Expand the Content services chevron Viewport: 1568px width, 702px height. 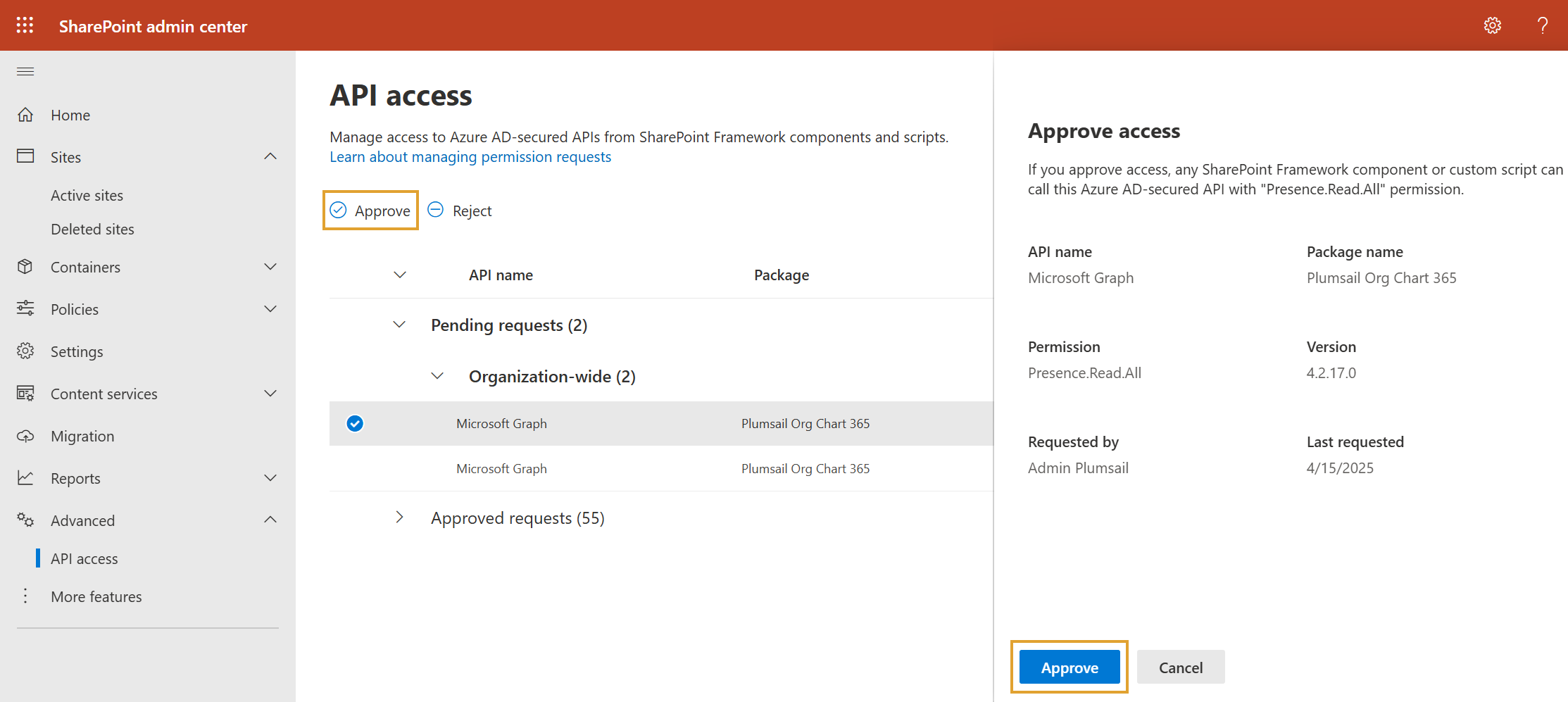coord(270,393)
